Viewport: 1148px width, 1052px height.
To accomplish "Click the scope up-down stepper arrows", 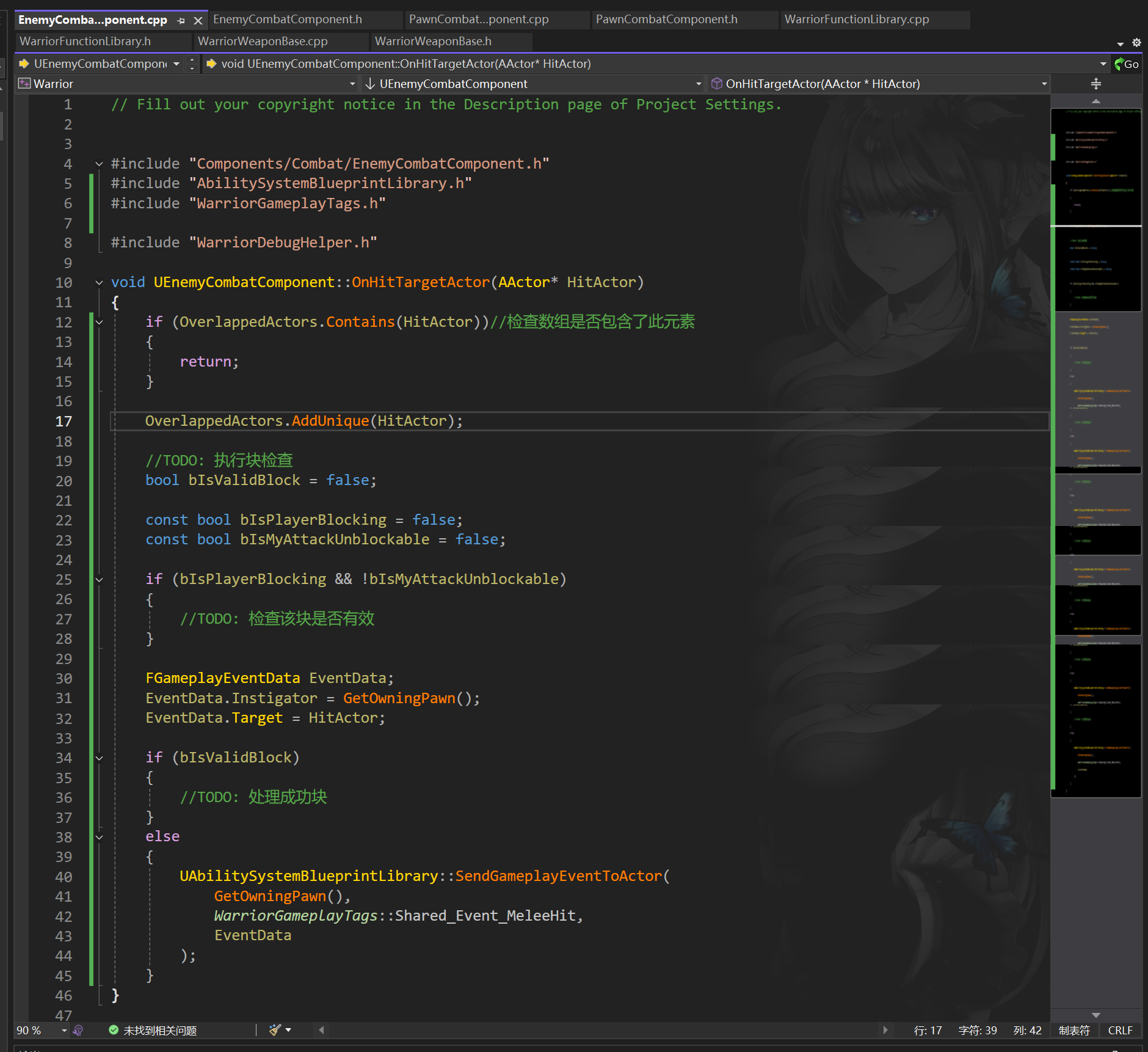I will [x=192, y=64].
